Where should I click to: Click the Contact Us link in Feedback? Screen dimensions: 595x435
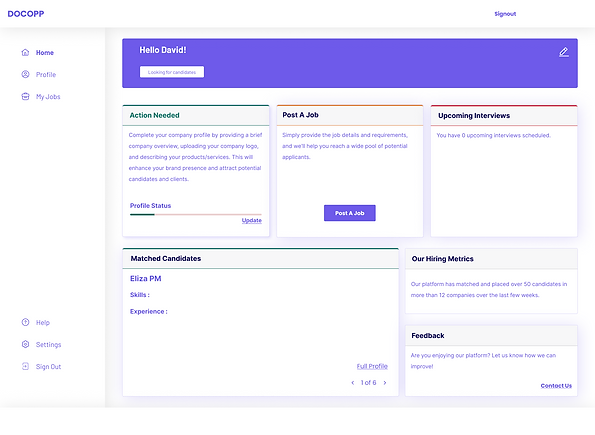point(556,386)
